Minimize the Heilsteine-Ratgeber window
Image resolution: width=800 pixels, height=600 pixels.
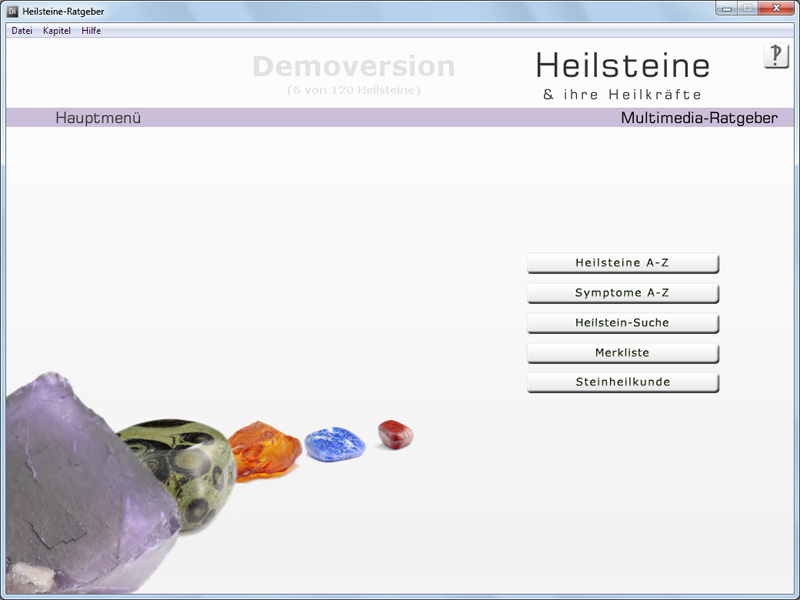coord(725,9)
